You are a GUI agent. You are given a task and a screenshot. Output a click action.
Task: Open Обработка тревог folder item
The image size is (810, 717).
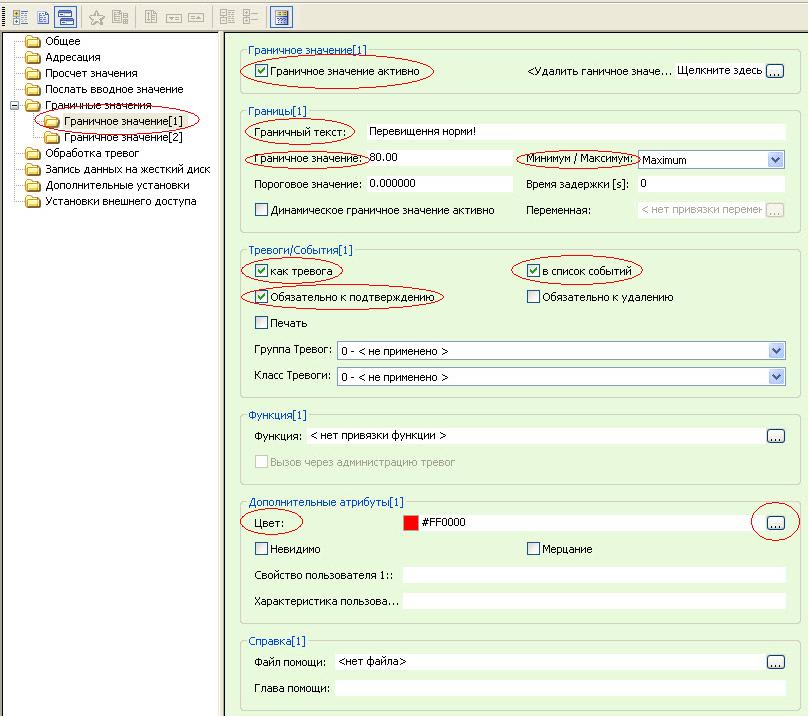tap(91, 153)
